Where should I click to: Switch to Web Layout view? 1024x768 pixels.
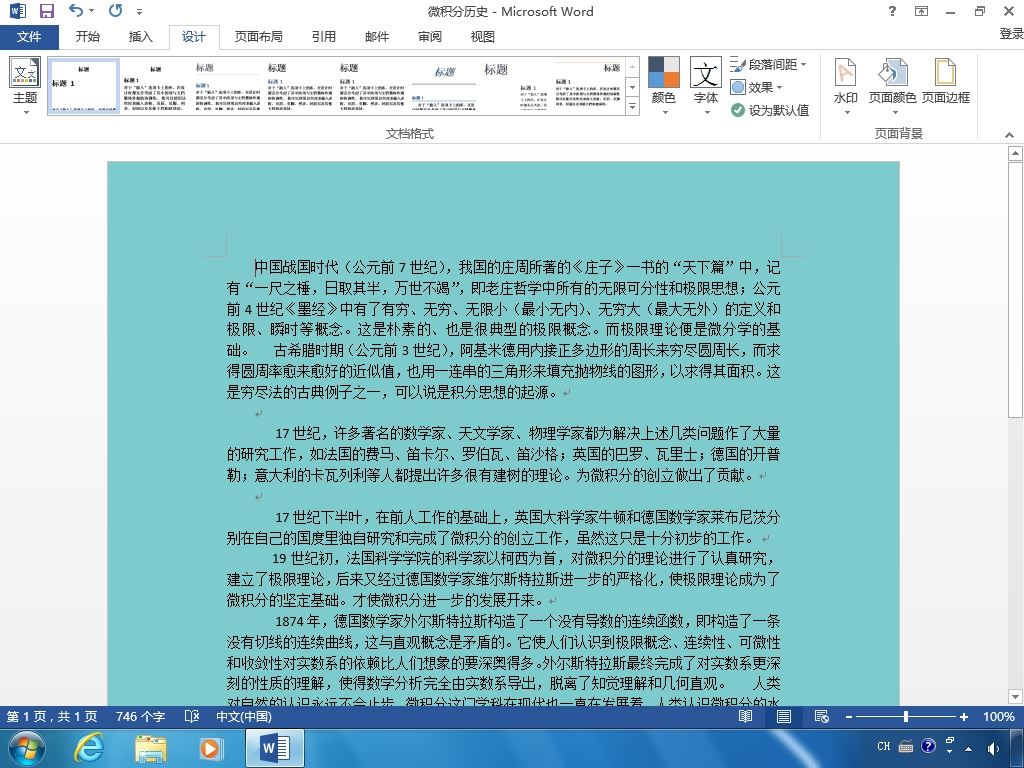[x=822, y=716]
